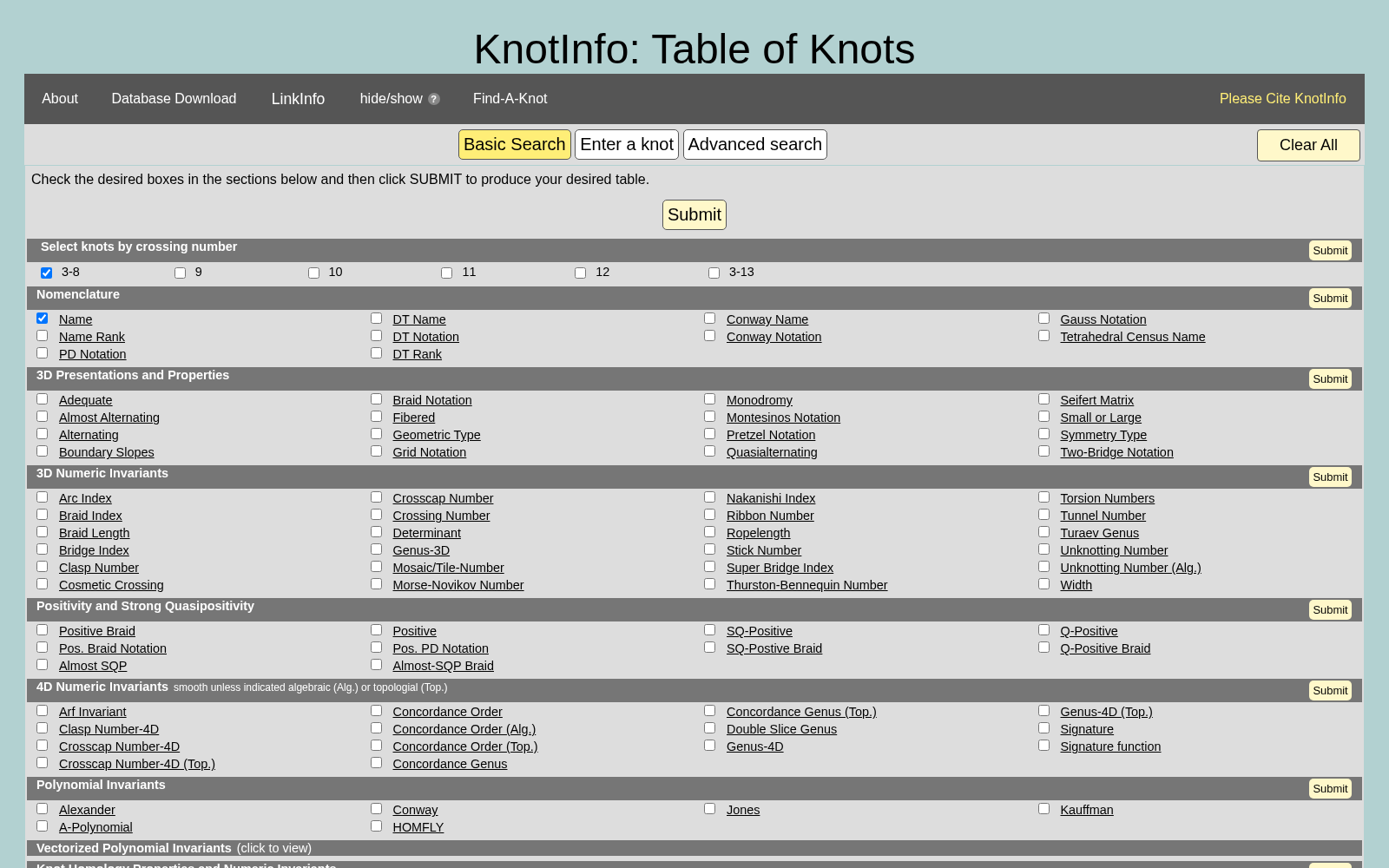
Task: Check the Positive Braid checkbox
Action: point(42,630)
